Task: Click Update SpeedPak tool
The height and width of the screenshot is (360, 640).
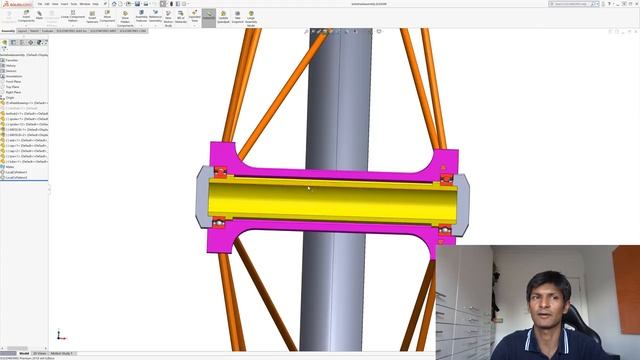Action: pos(223,17)
